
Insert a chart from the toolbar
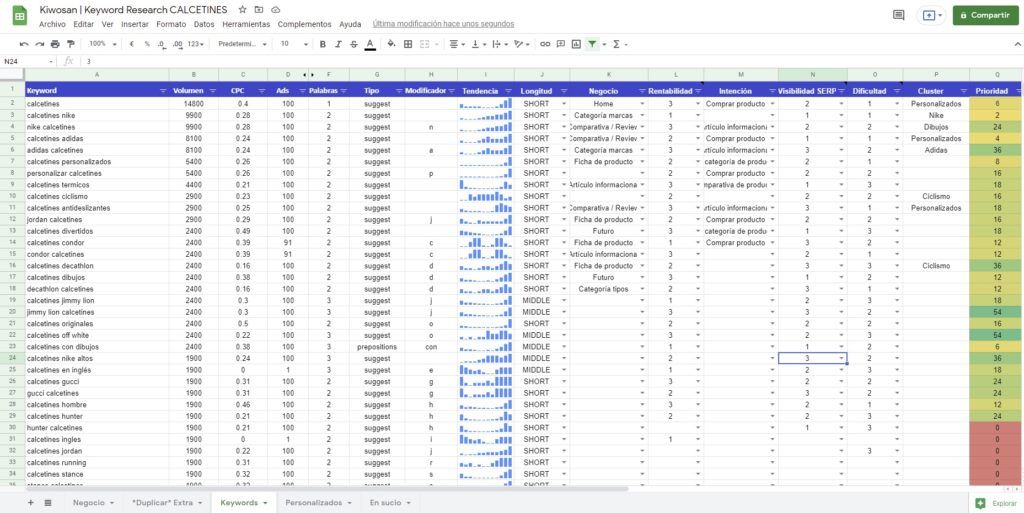576,44
